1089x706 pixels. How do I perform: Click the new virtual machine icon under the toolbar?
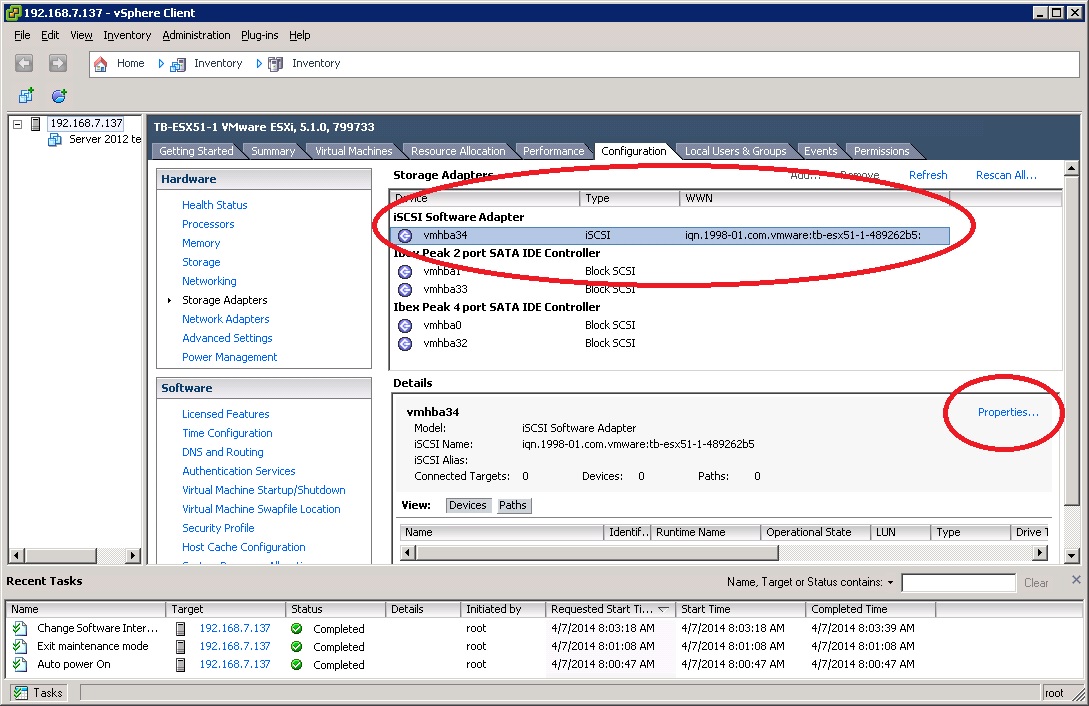[23, 95]
